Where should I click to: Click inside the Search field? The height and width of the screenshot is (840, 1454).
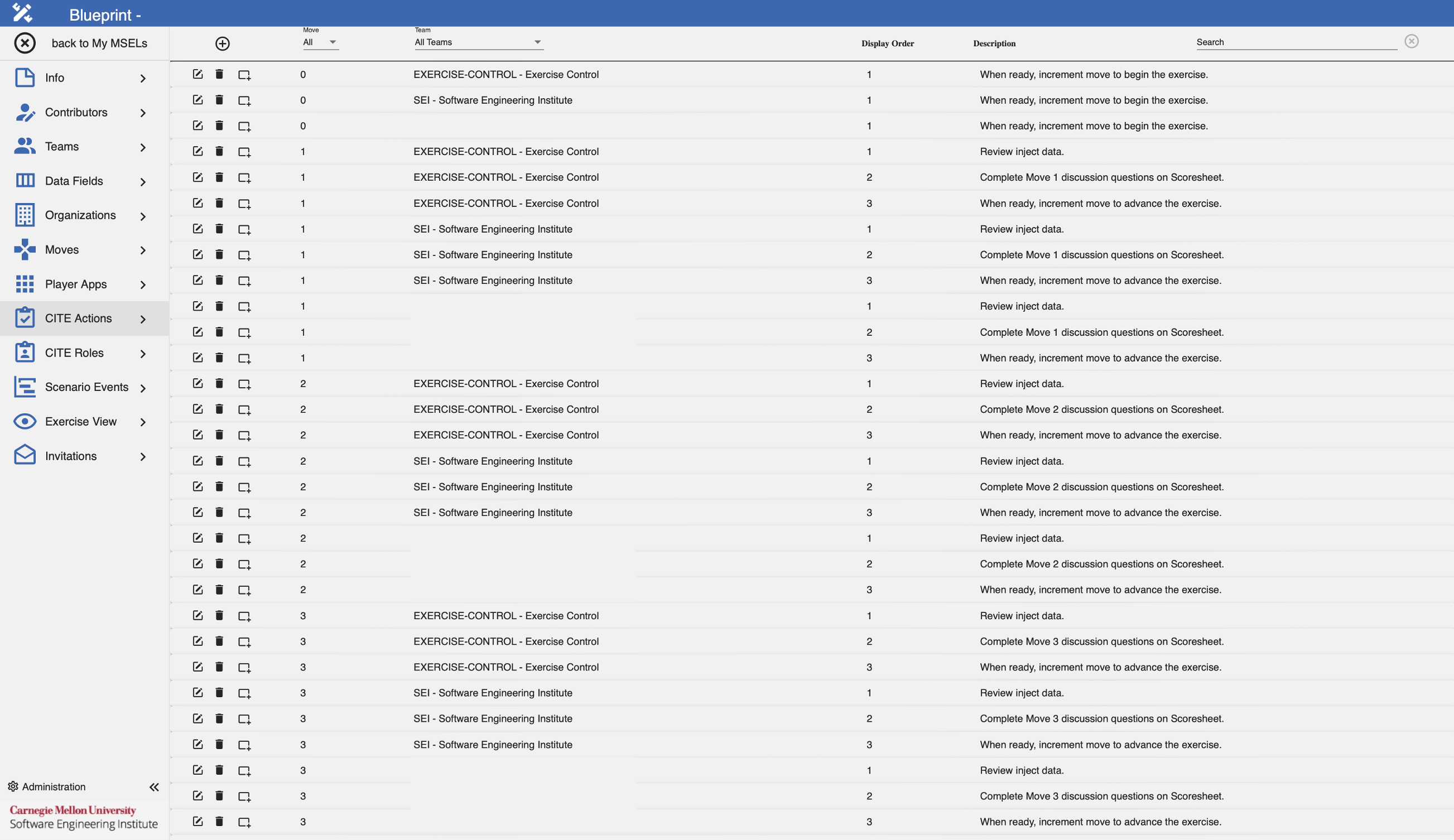(1296, 41)
